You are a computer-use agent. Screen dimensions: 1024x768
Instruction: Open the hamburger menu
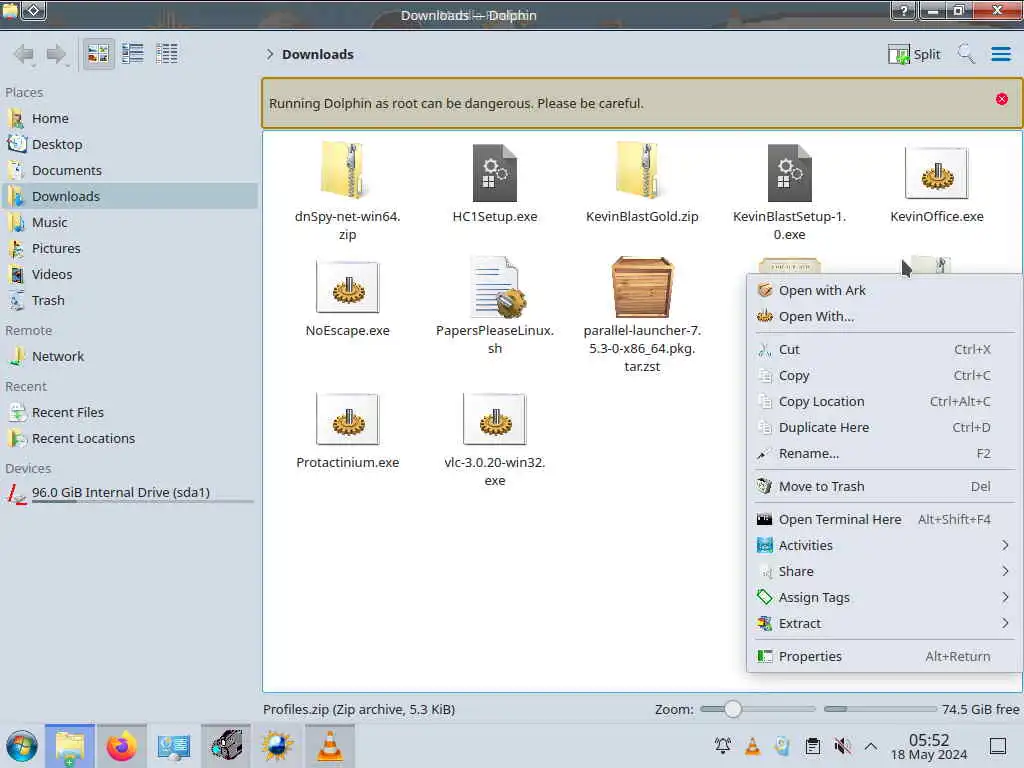click(x=1001, y=54)
